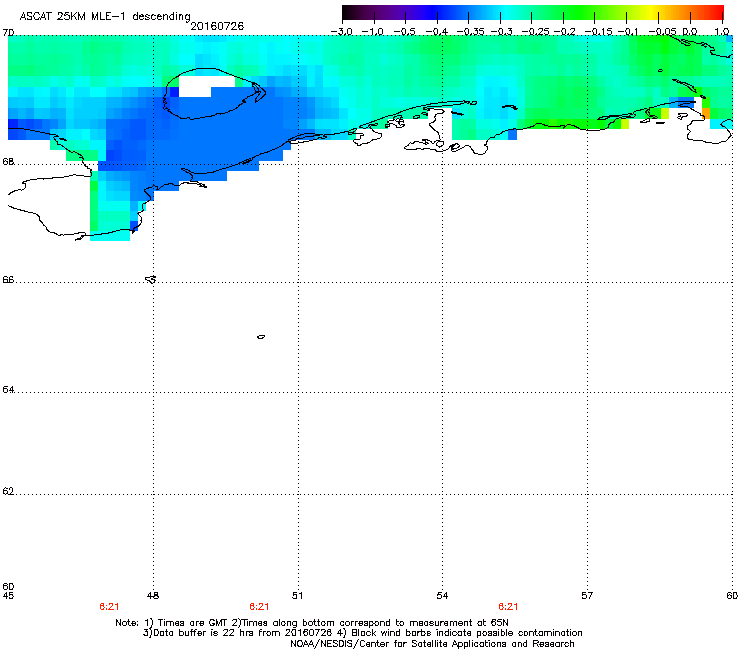Click the latitude "64" axis label

[x=8, y=390]
